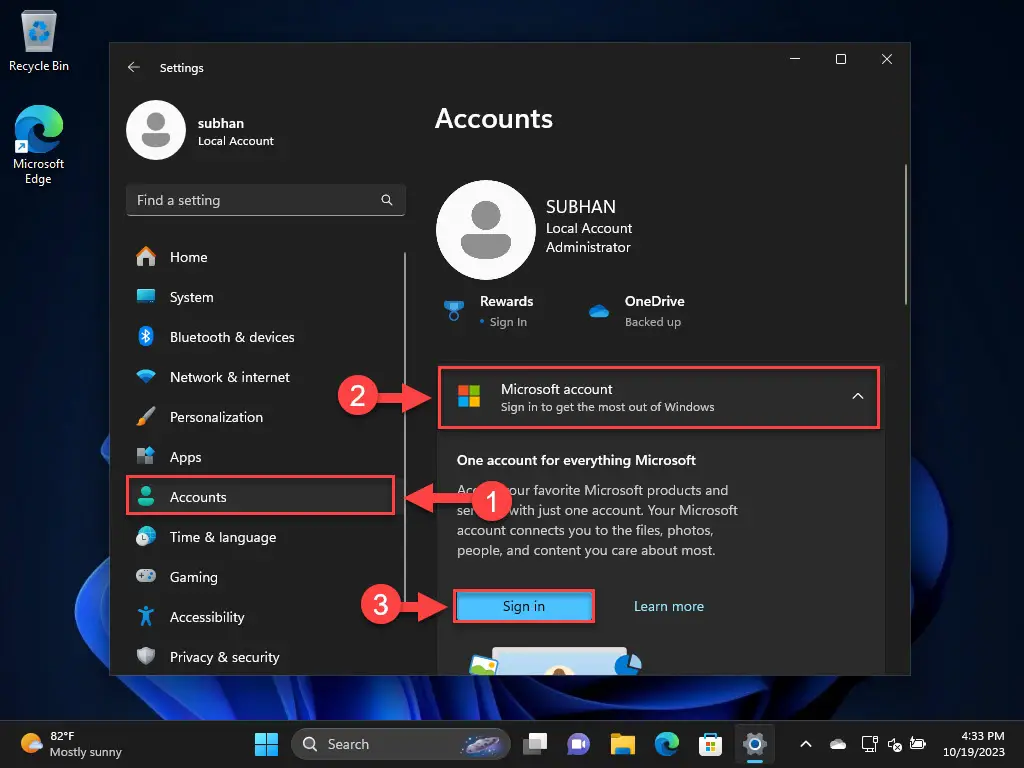The image size is (1024, 768).
Task: Show hidden system tray icons
Action: (806, 744)
